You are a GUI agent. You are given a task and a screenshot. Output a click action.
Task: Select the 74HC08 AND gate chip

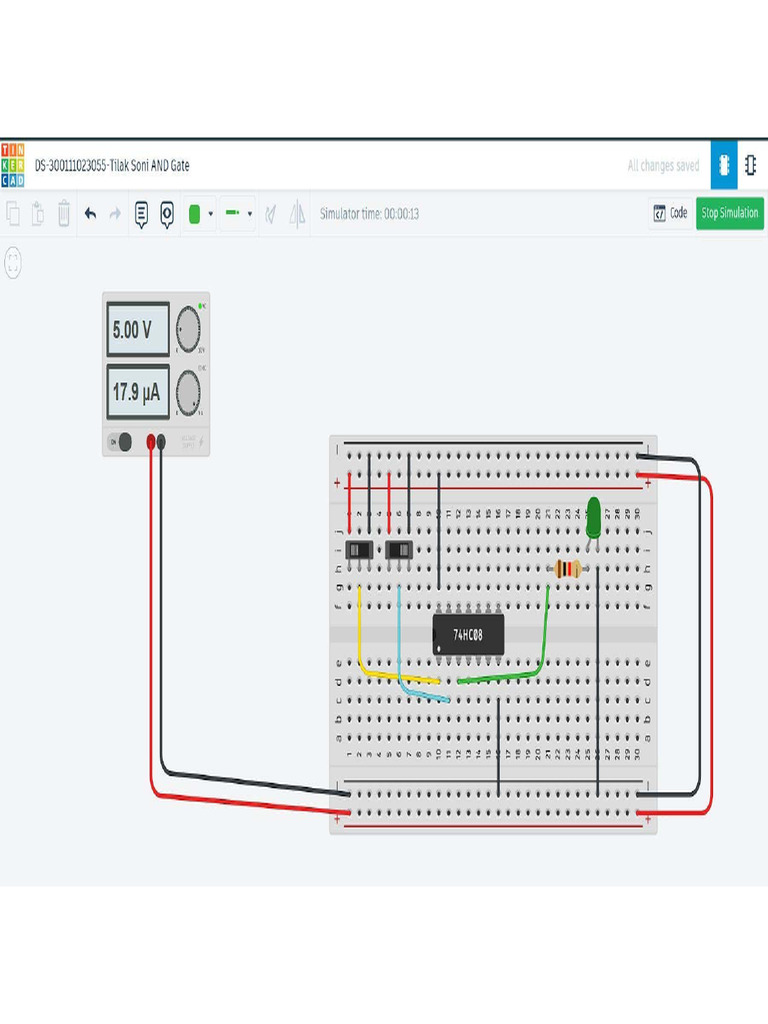468,634
